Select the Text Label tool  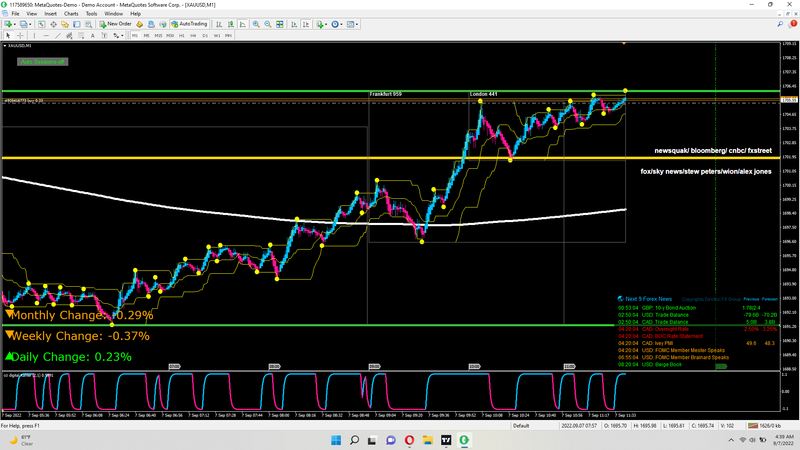104,36
